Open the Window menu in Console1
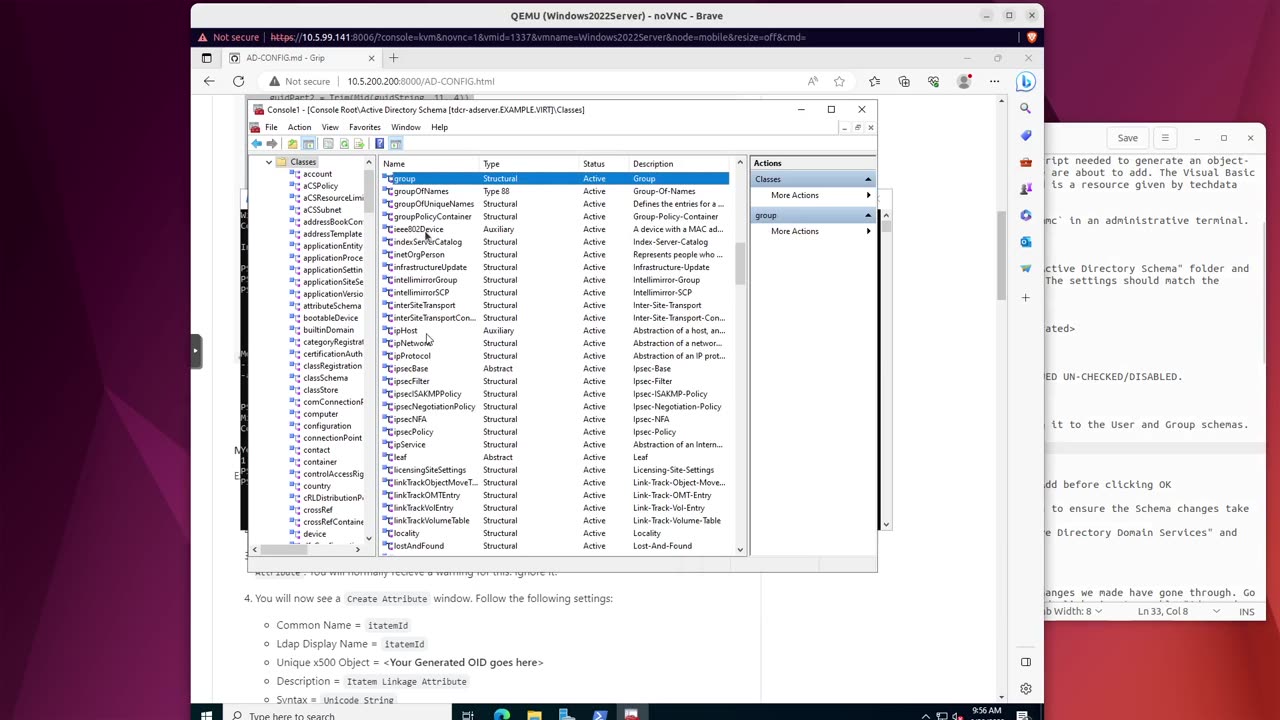Screen dimensions: 1280x720 tap(406, 127)
